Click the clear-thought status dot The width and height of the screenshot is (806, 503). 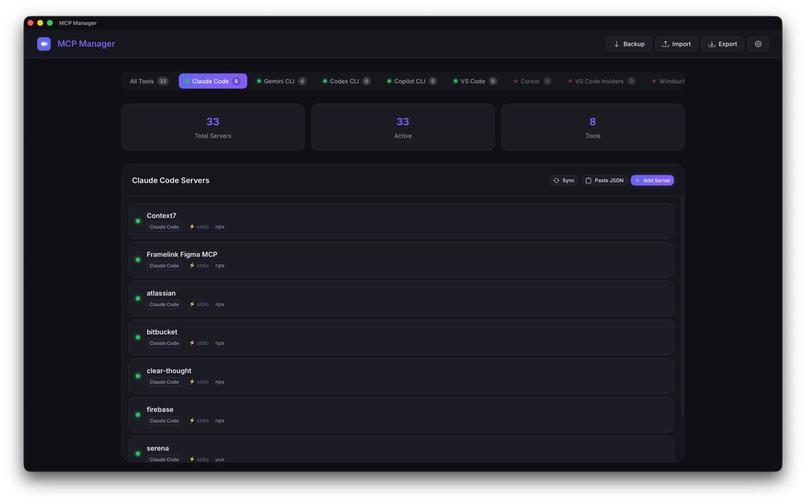coord(138,376)
